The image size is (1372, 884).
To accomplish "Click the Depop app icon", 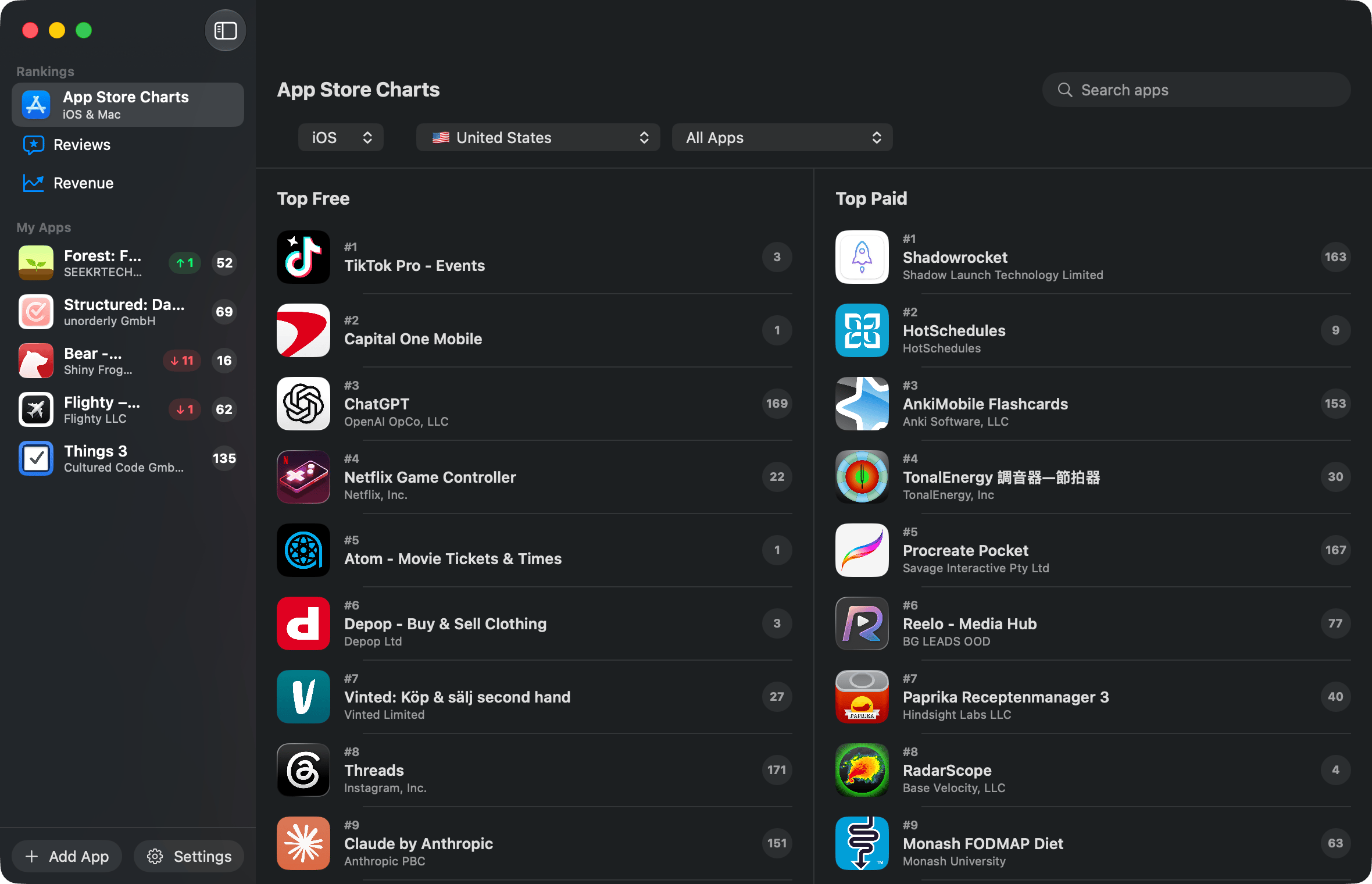I will pos(303,623).
